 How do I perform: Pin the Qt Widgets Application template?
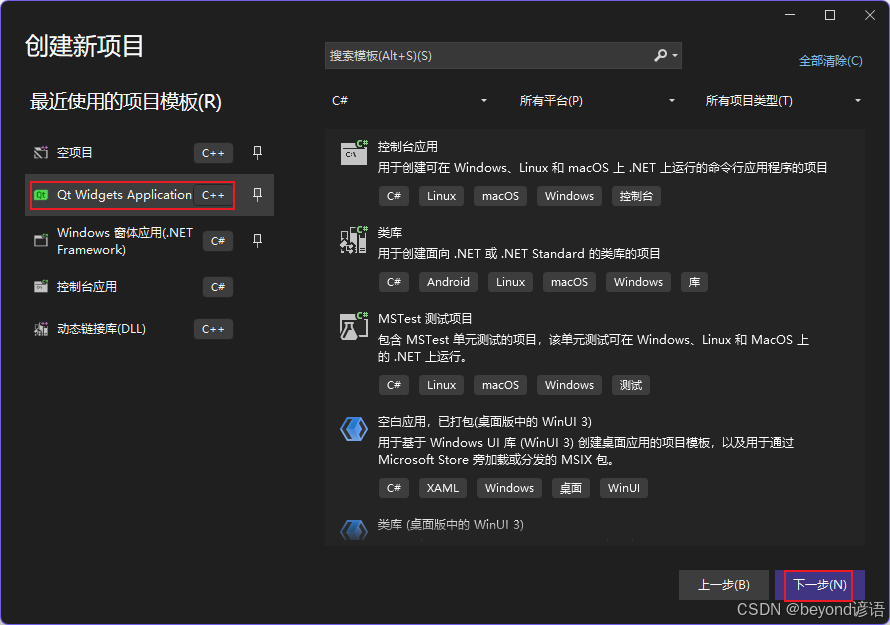(257, 195)
